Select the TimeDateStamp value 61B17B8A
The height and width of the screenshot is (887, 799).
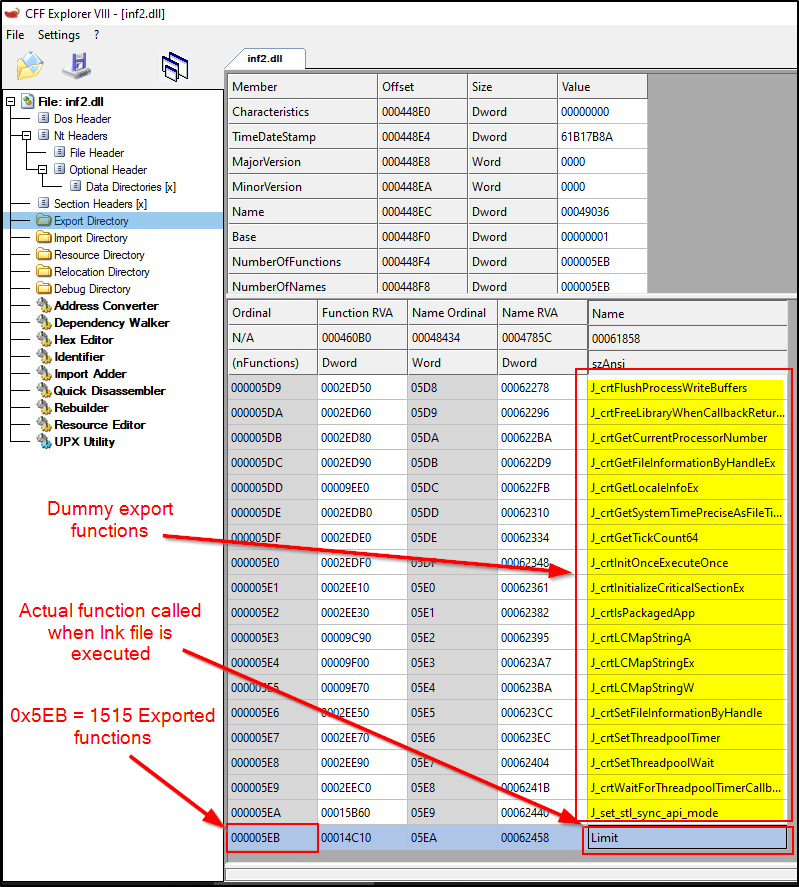point(602,137)
